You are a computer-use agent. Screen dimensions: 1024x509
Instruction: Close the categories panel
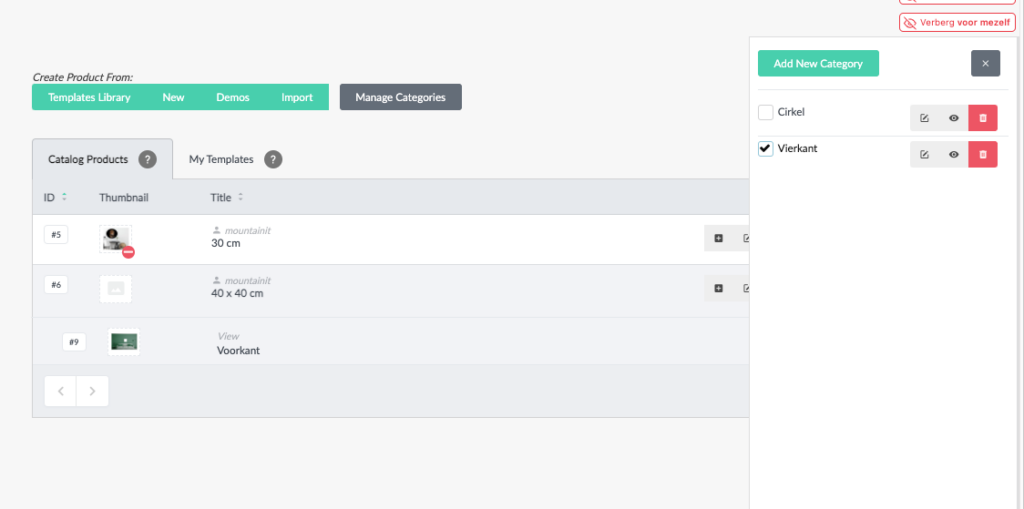[985, 63]
